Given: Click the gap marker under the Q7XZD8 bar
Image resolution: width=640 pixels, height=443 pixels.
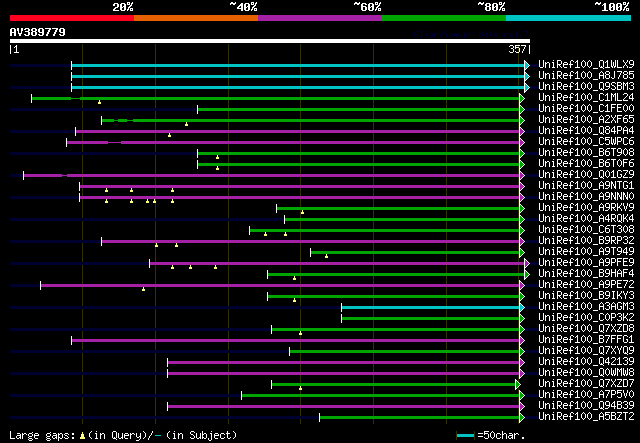Looking at the screenshot, I should 300,334.
